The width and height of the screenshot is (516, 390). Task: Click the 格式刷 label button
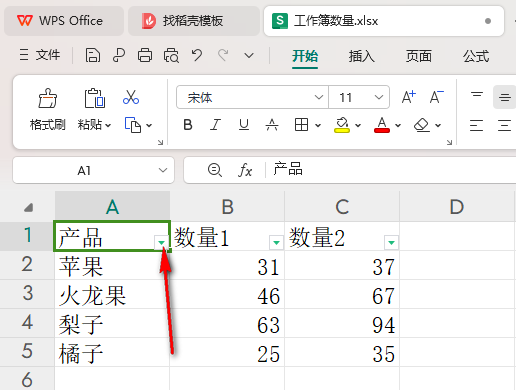[x=48, y=125]
